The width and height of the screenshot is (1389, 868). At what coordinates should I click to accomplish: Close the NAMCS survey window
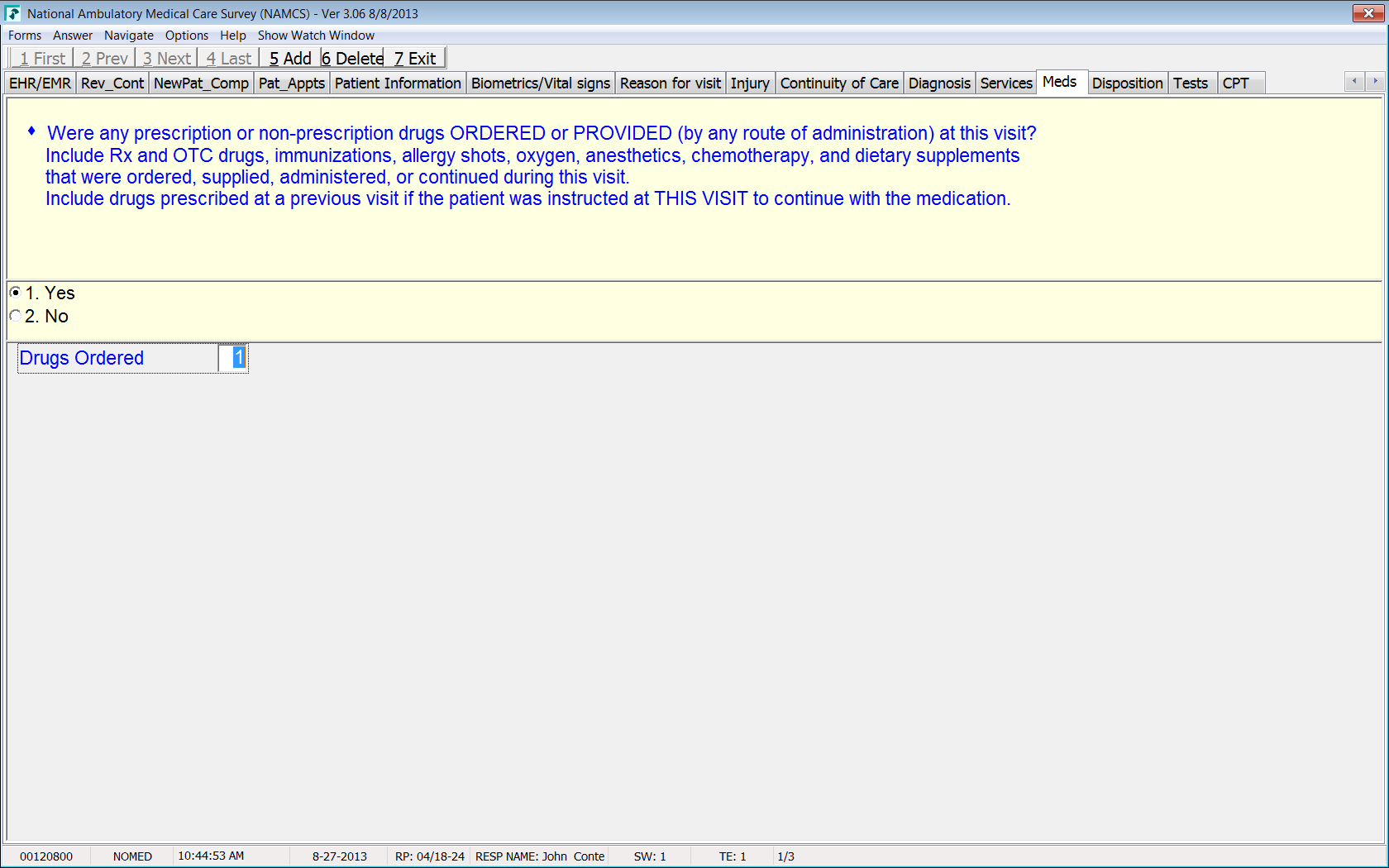click(x=1368, y=13)
